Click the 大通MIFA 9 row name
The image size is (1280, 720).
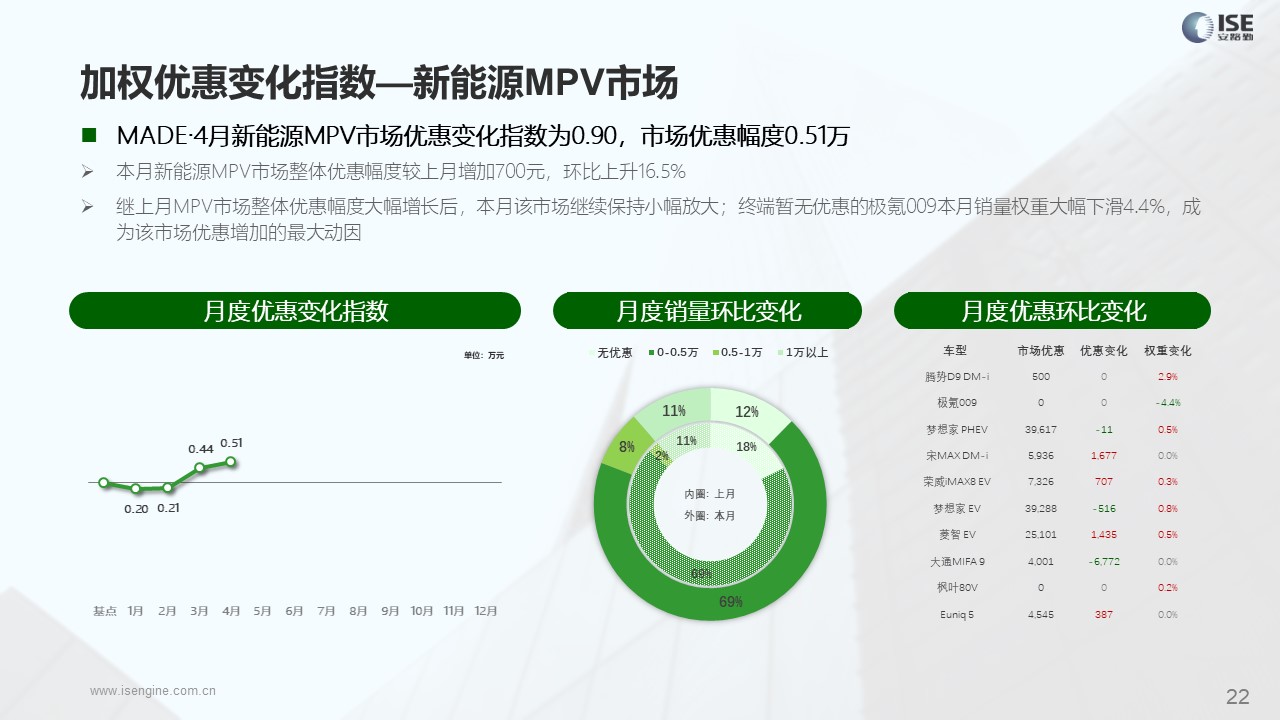point(957,562)
